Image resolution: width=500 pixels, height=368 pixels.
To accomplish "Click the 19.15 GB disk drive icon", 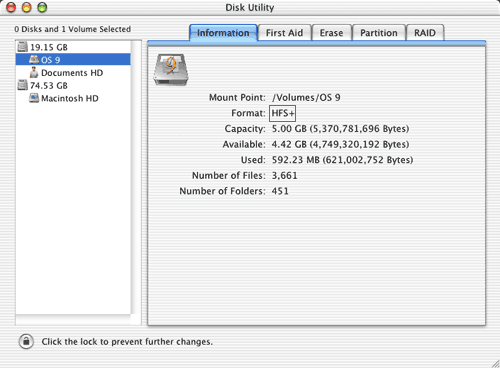I will click(x=23, y=47).
